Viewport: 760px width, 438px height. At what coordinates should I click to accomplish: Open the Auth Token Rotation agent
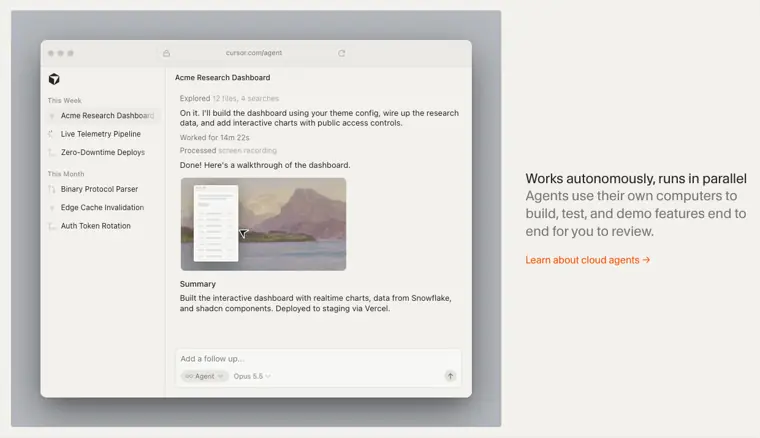95,226
